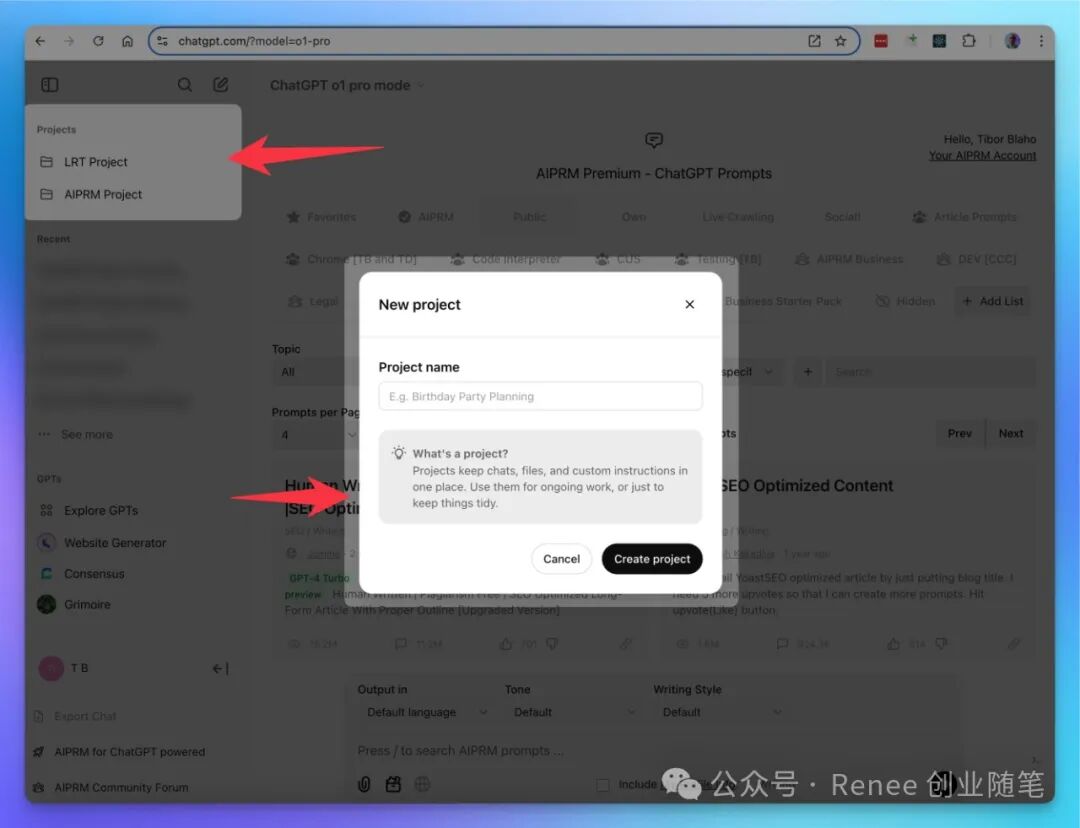1080x828 pixels.
Task: Click the chat bubble icon above AIPRM Premium
Action: pos(654,141)
